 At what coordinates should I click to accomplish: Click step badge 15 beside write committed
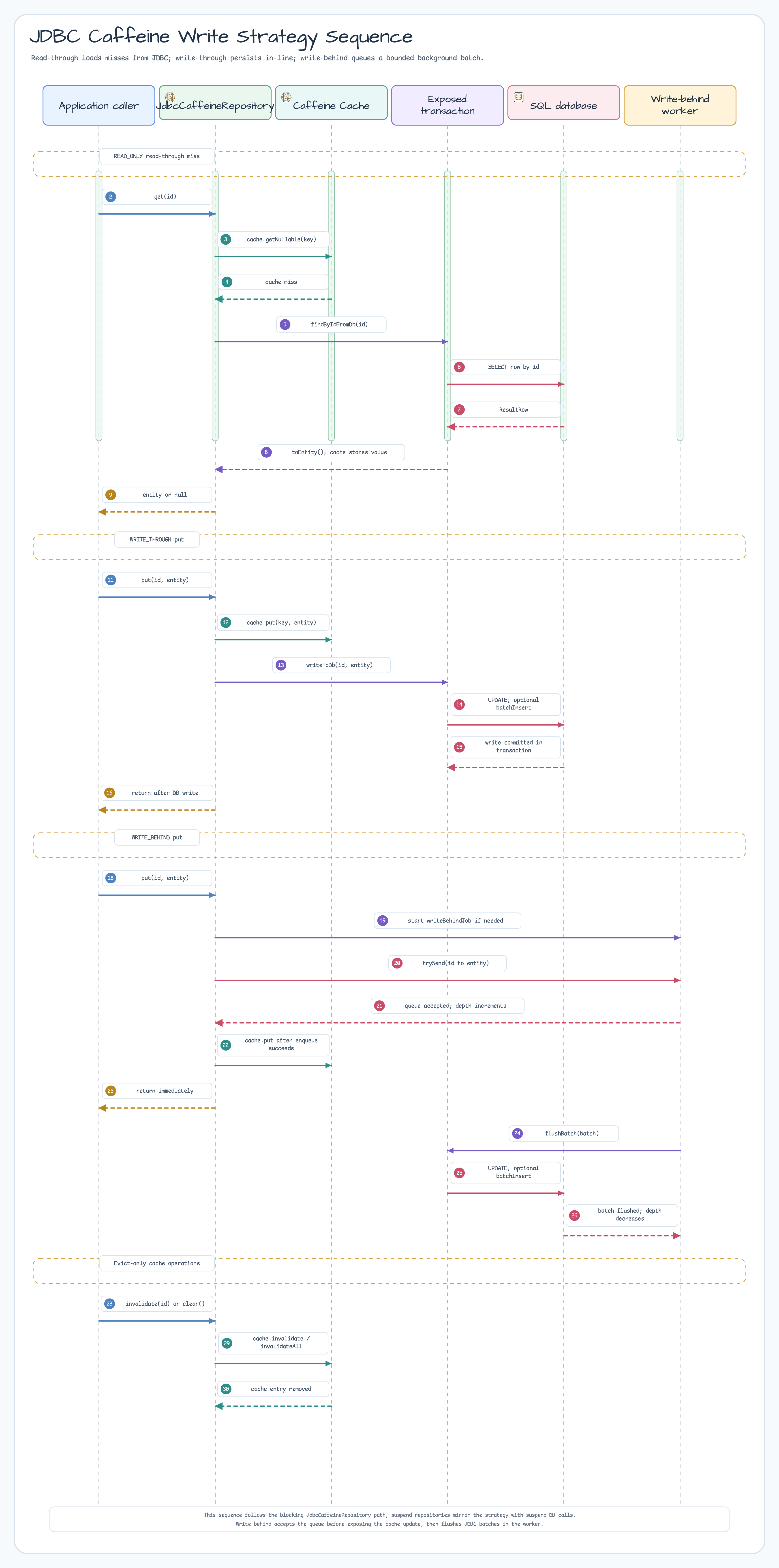click(x=460, y=747)
